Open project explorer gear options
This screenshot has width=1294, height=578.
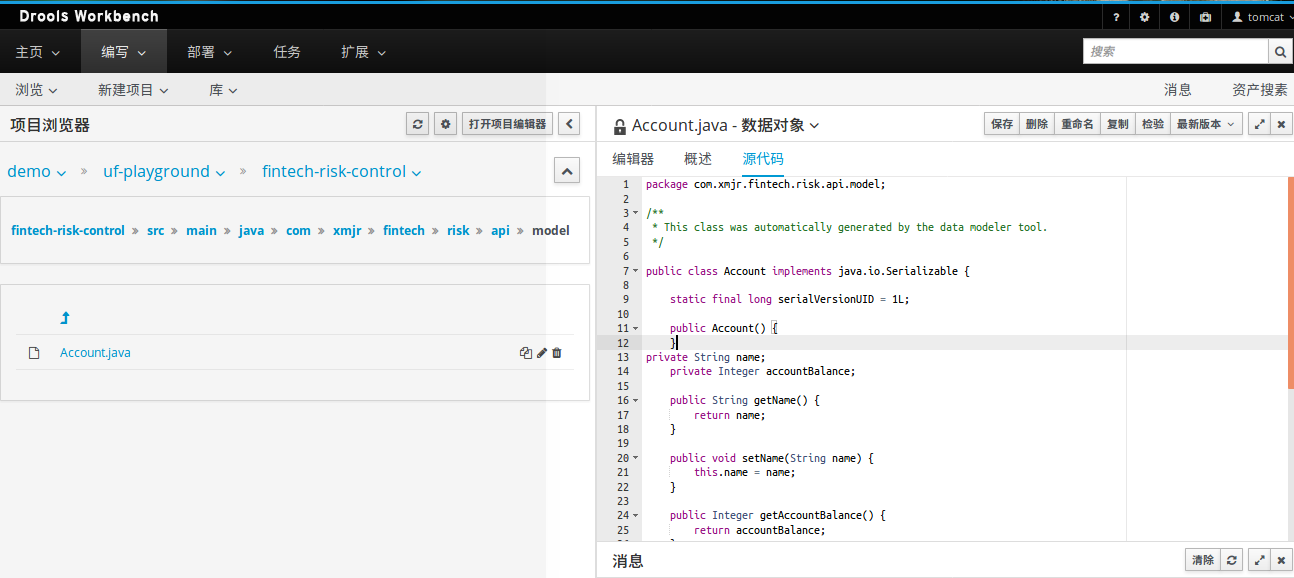446,124
